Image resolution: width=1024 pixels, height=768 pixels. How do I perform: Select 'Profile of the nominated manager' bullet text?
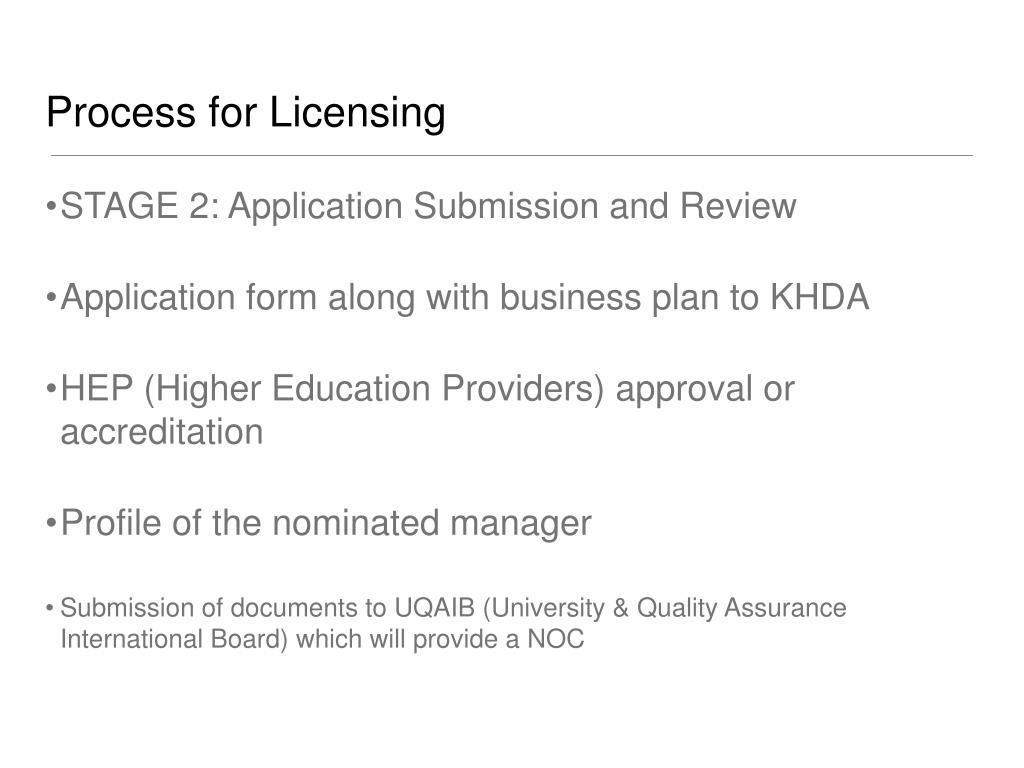pyautogui.click(x=326, y=524)
